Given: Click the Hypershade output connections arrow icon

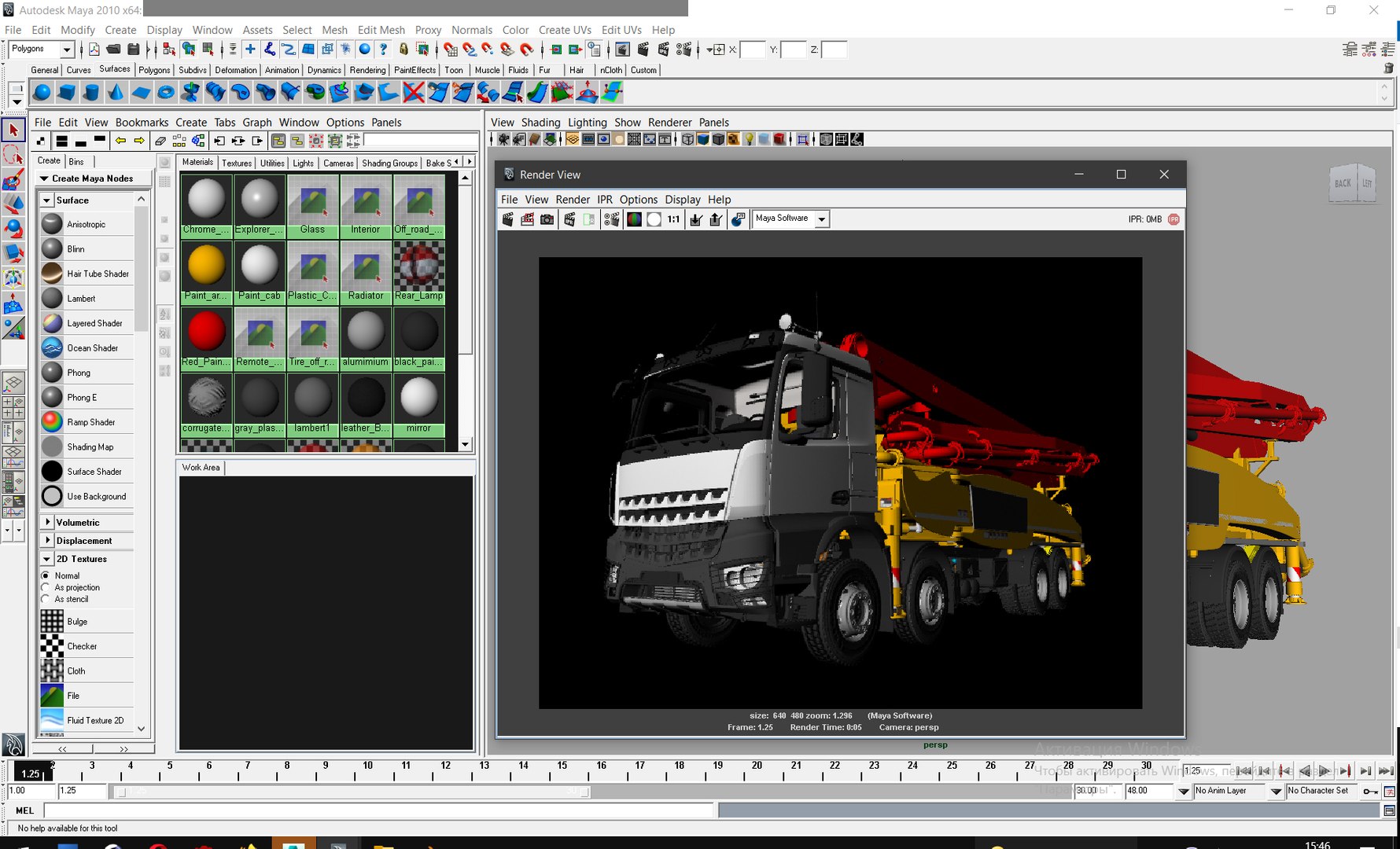Looking at the screenshot, I should pos(257,141).
